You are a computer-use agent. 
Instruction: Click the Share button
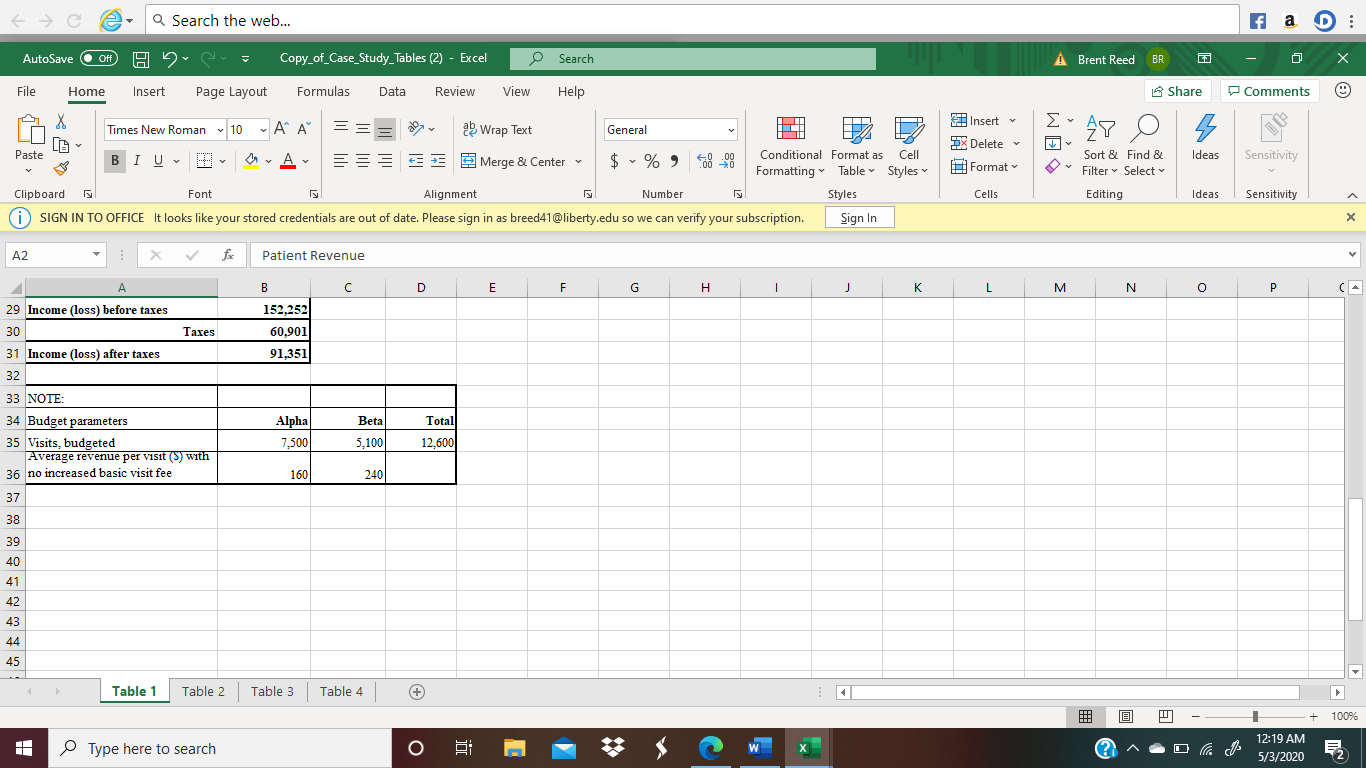(x=1177, y=91)
